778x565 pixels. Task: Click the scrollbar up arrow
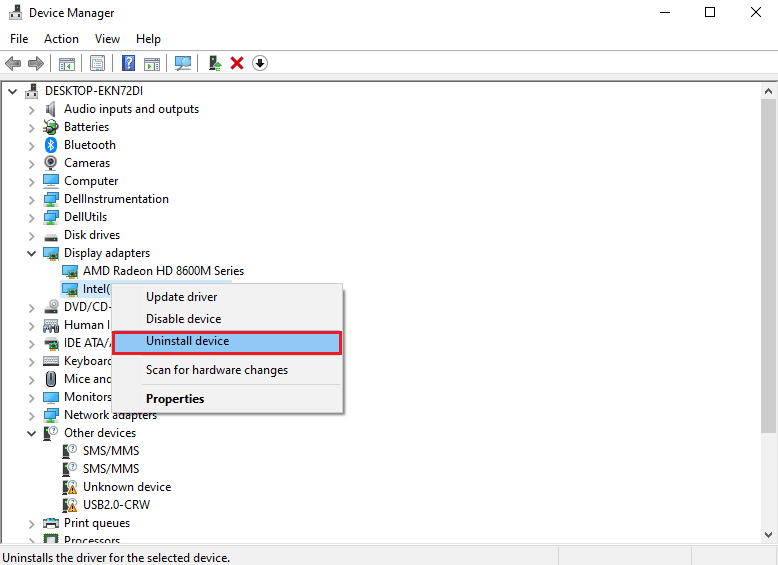(769, 91)
